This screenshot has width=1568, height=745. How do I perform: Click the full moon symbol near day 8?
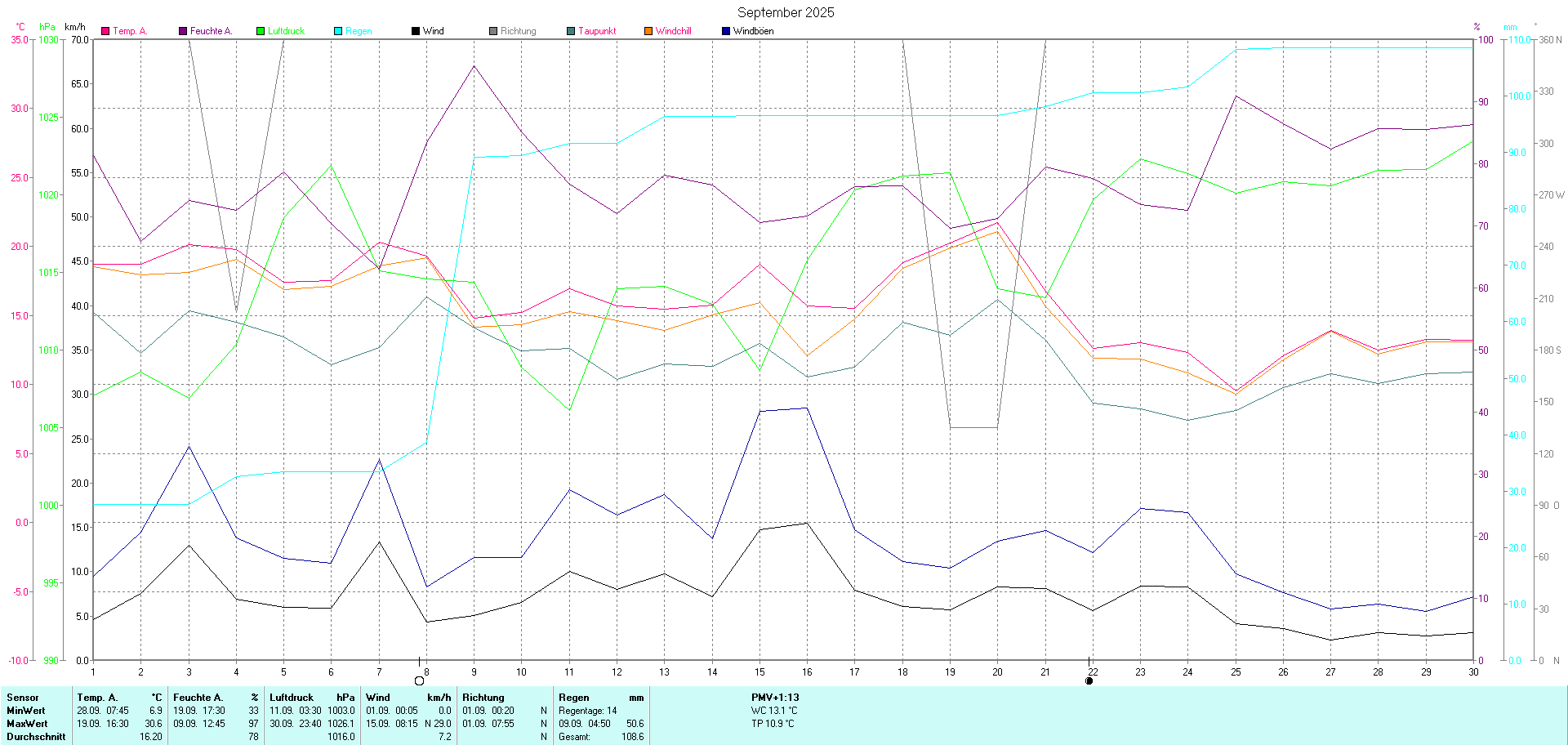pos(420,680)
